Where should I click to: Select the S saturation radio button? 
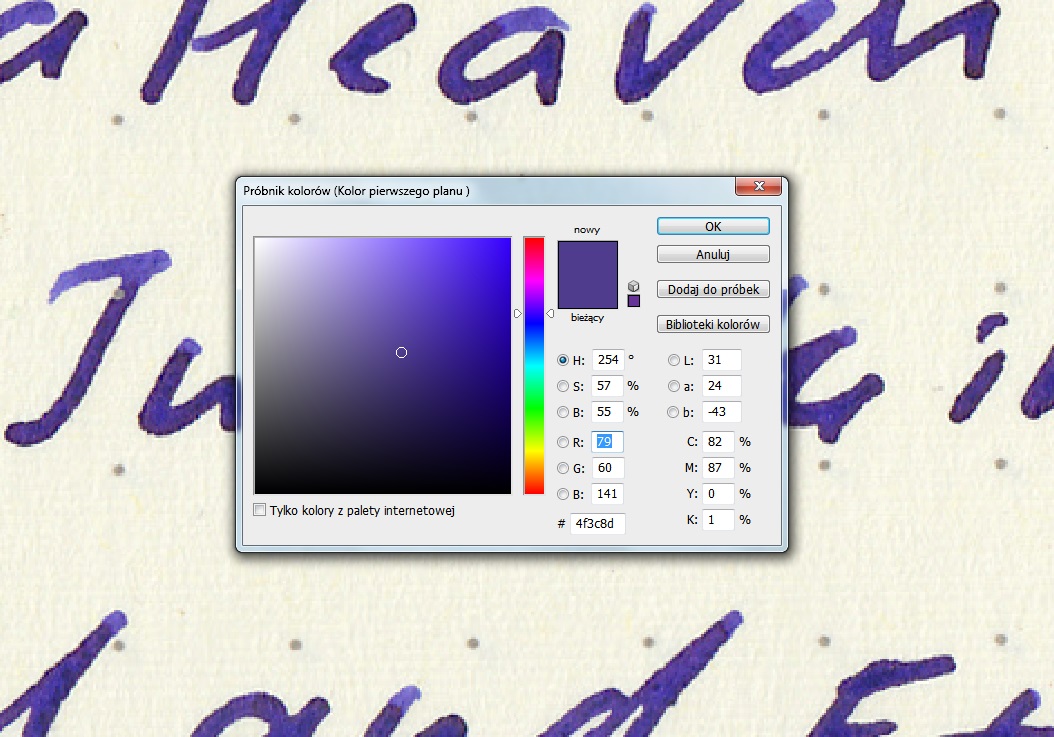[x=563, y=386]
